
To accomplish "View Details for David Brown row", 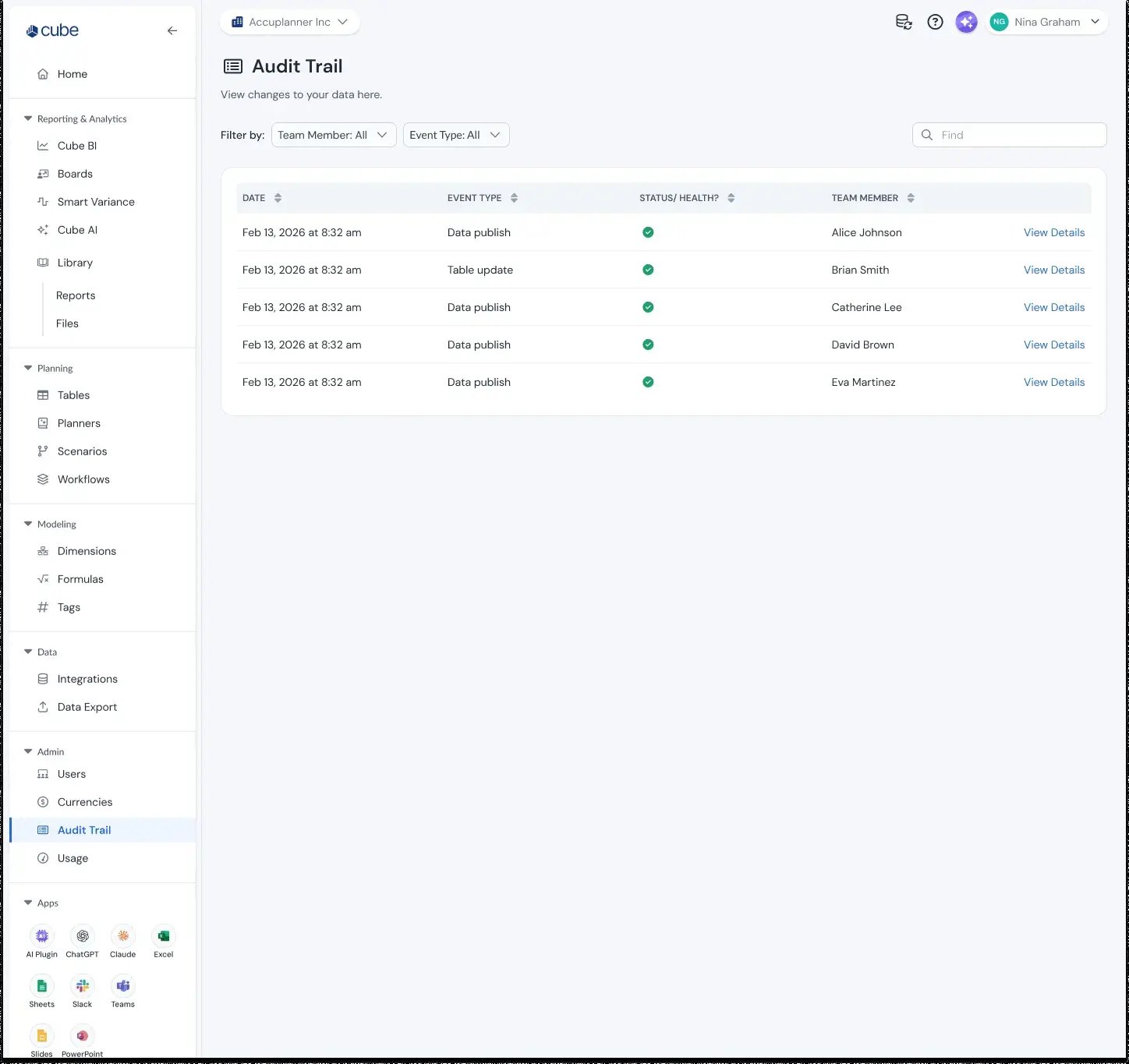I will [x=1054, y=345].
